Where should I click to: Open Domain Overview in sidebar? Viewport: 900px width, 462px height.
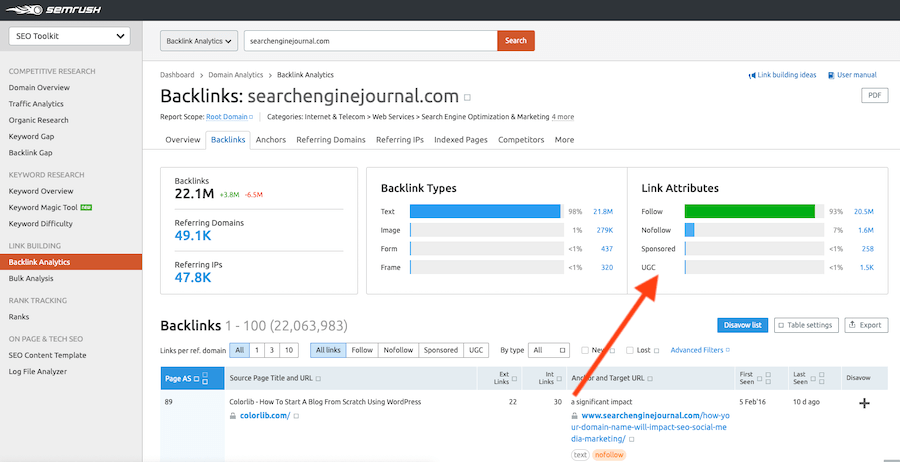point(39,88)
